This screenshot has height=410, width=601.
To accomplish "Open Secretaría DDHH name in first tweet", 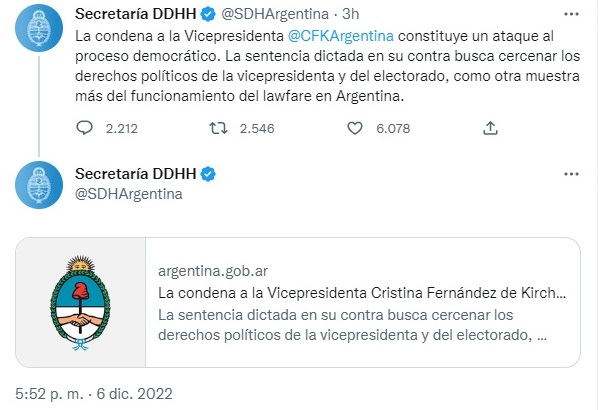I will coord(136,14).
